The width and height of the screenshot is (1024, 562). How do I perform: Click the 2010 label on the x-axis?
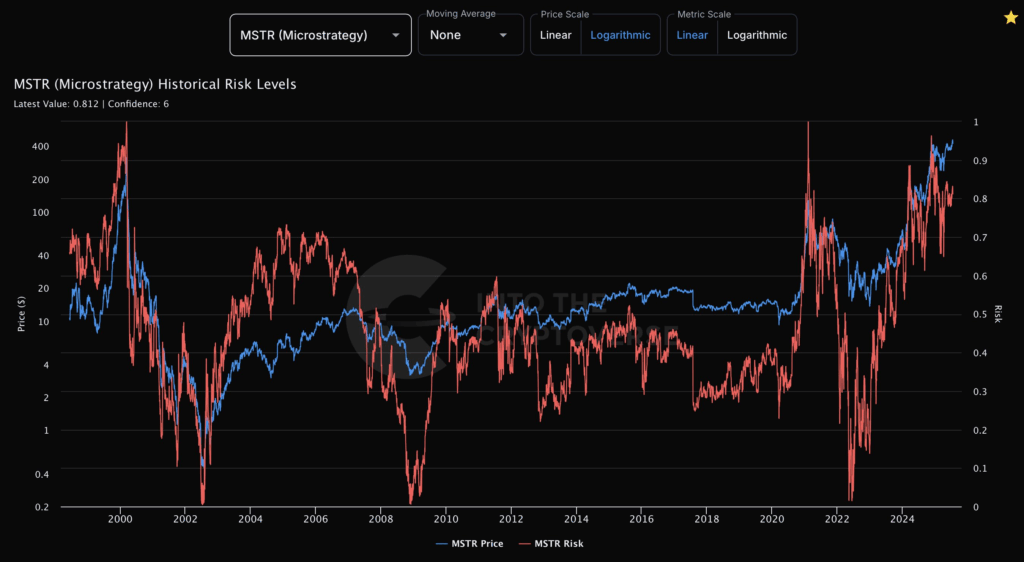click(x=445, y=519)
